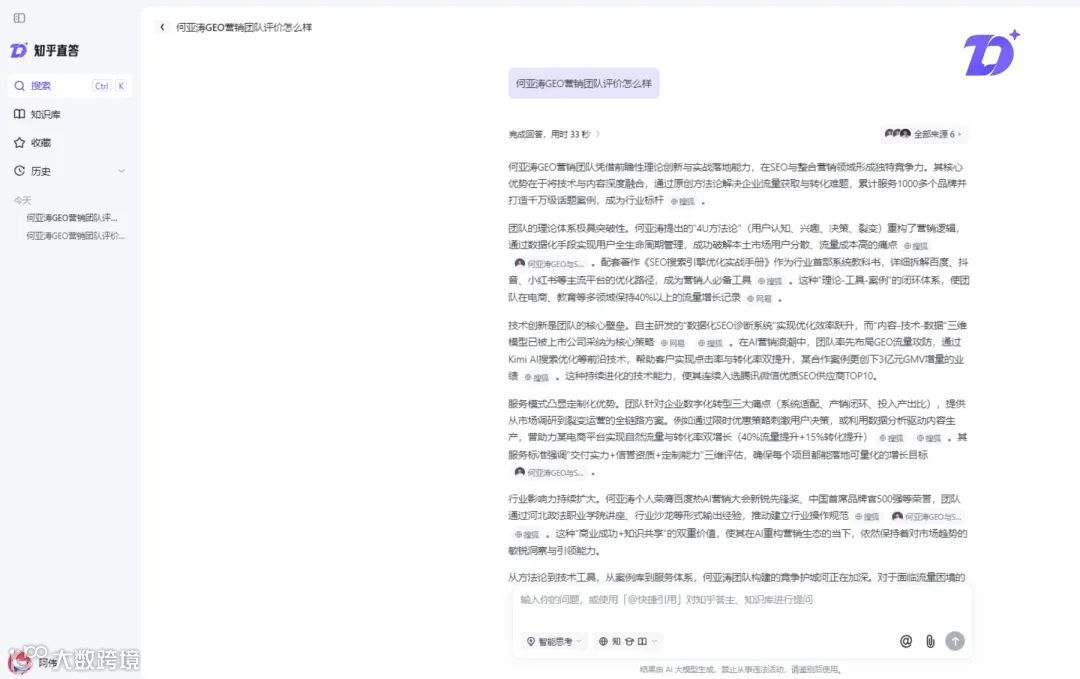Screen dimensions: 1080x679
Task: Open history entry ending with 评...
Action: [72, 218]
